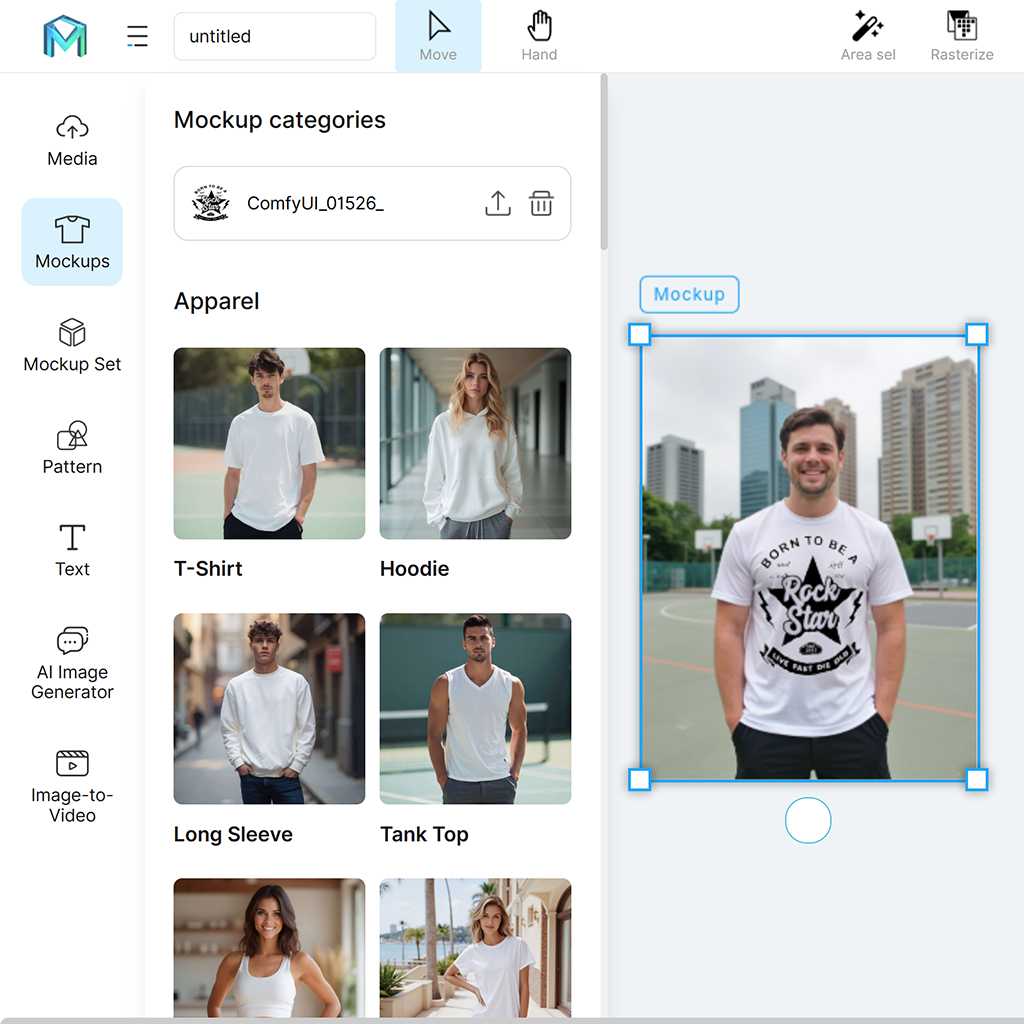
Task: Upload a new design via upload icon
Action: pos(498,203)
